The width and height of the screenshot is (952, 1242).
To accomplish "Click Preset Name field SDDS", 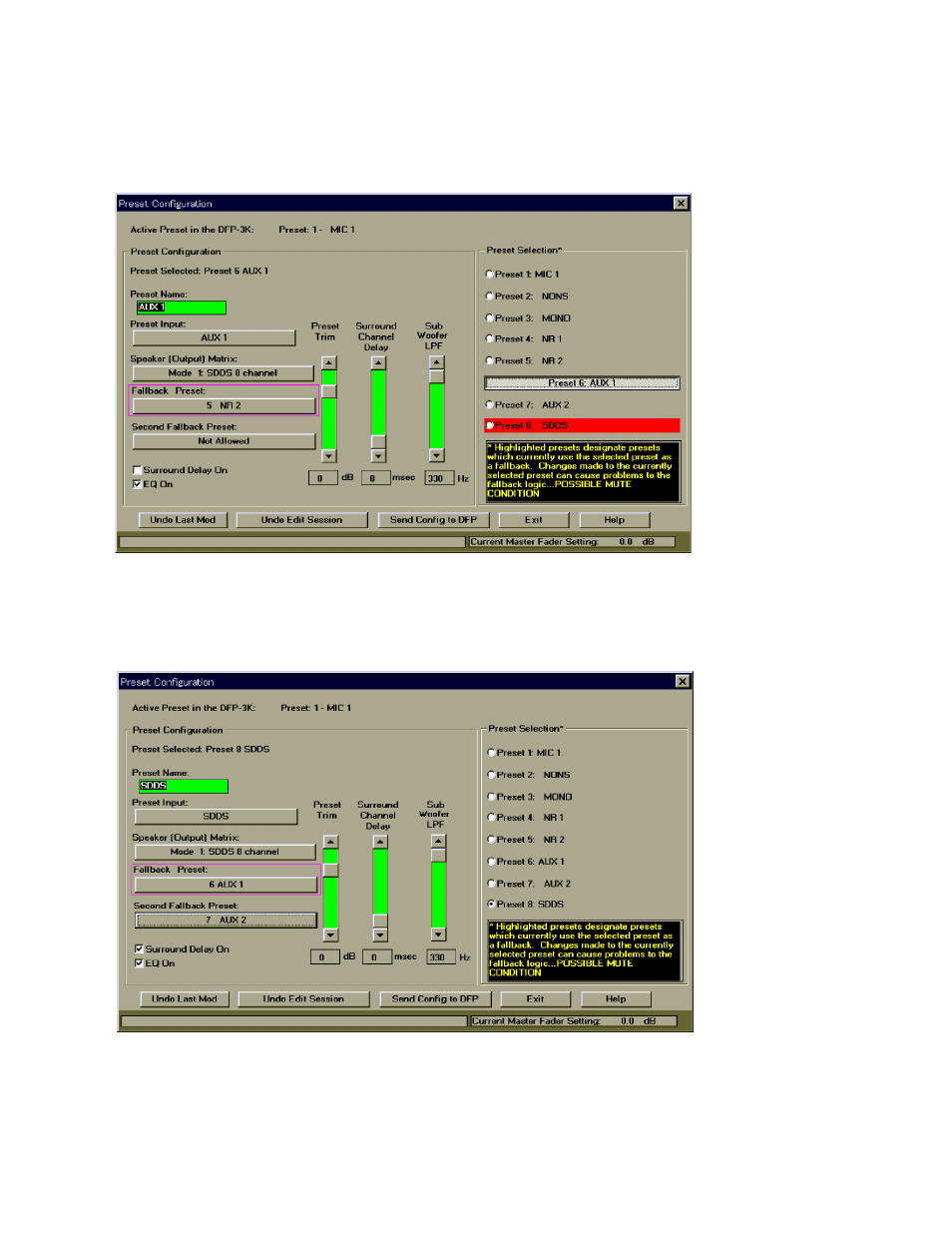I will [184, 787].
